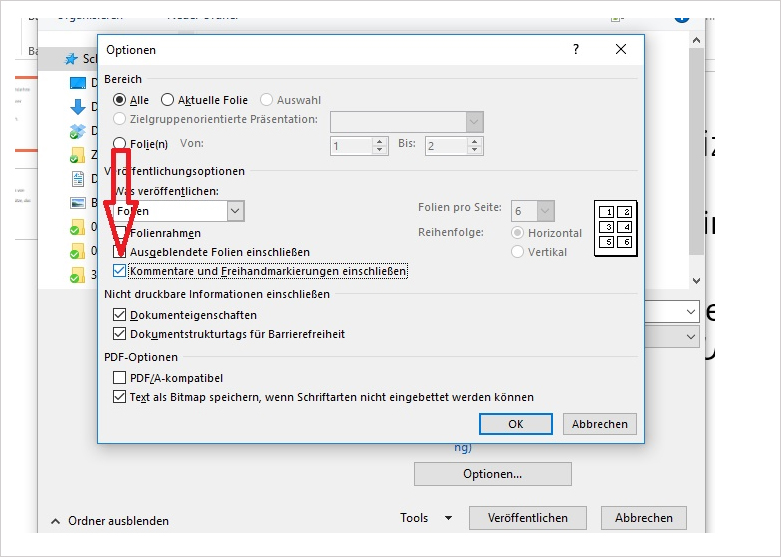Select the Schnellzugriff star icon in sidebar
Screen dimensions: 781x557
click(x=70, y=60)
